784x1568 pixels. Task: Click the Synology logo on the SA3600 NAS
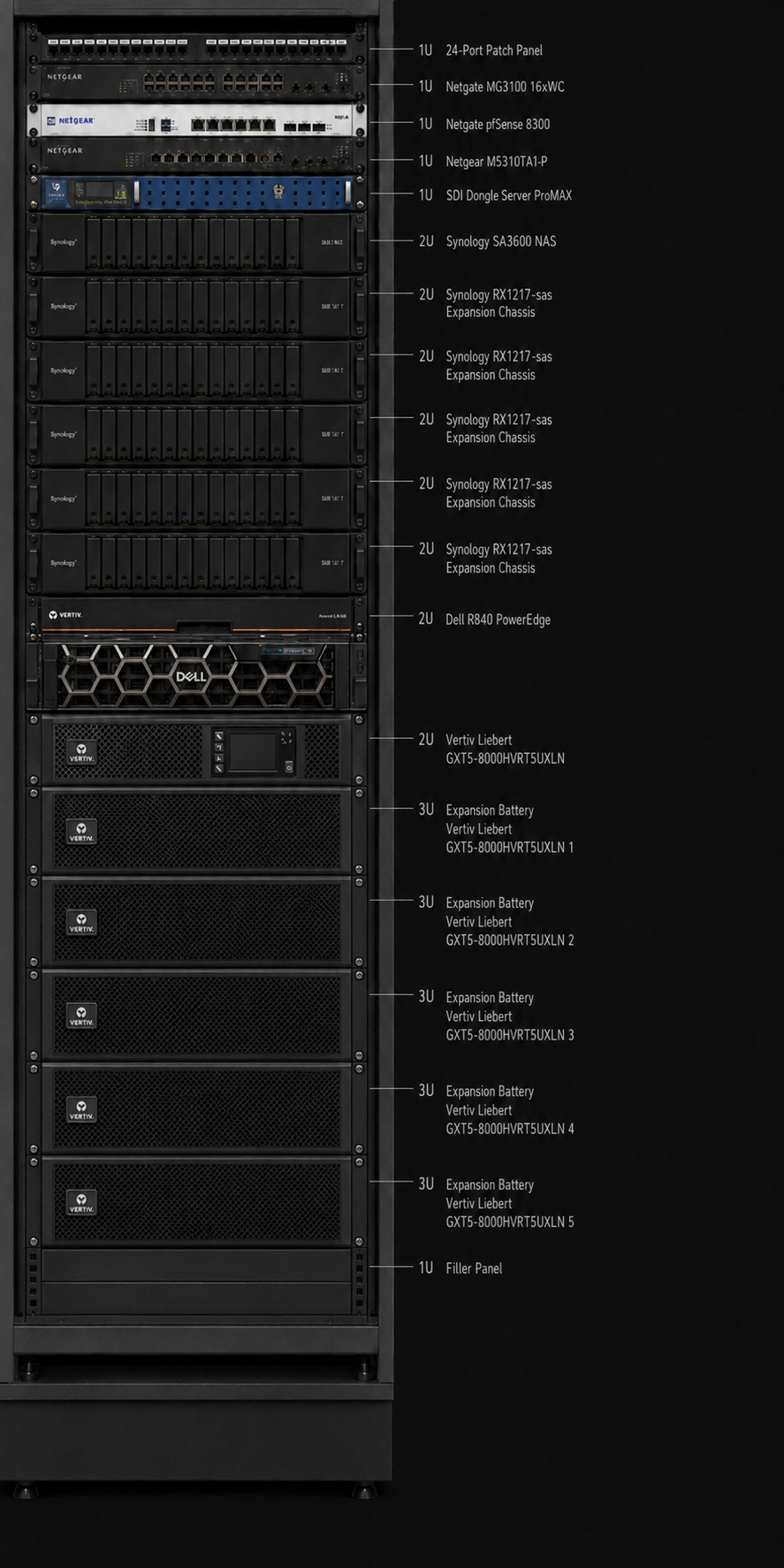tap(63, 241)
